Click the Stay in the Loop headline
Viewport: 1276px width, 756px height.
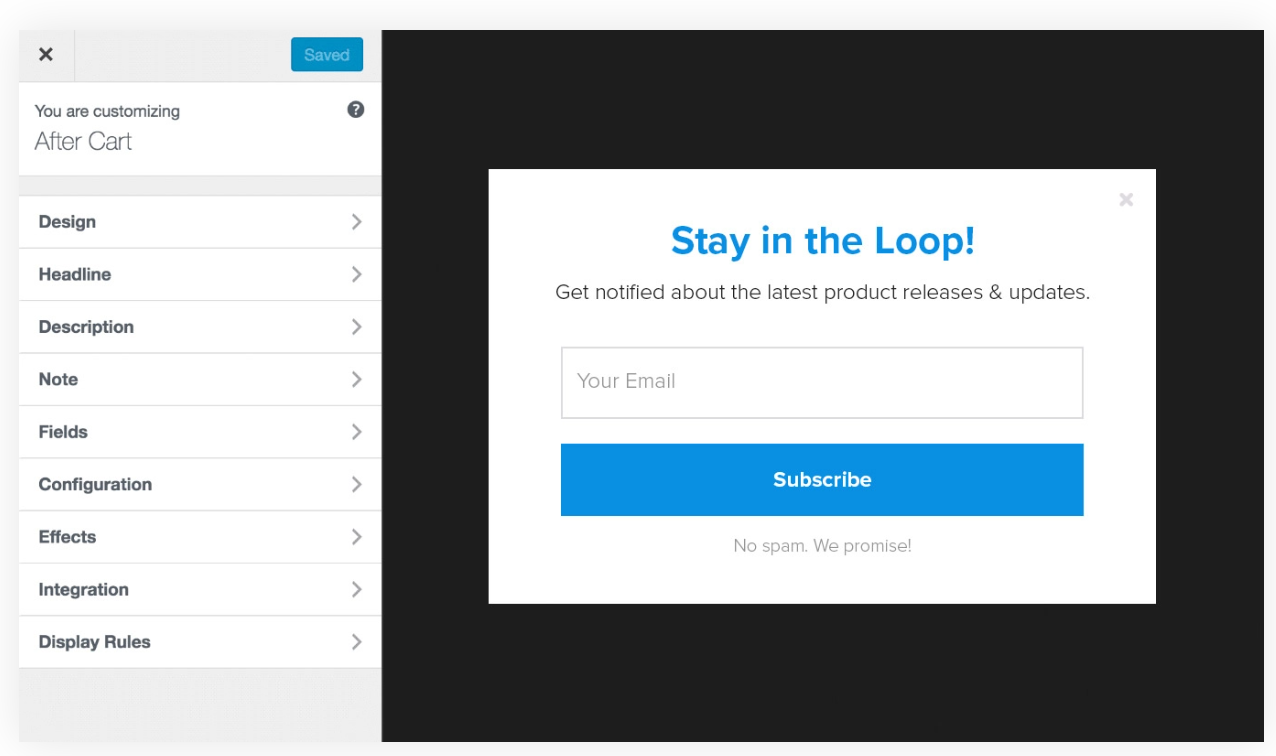(822, 241)
